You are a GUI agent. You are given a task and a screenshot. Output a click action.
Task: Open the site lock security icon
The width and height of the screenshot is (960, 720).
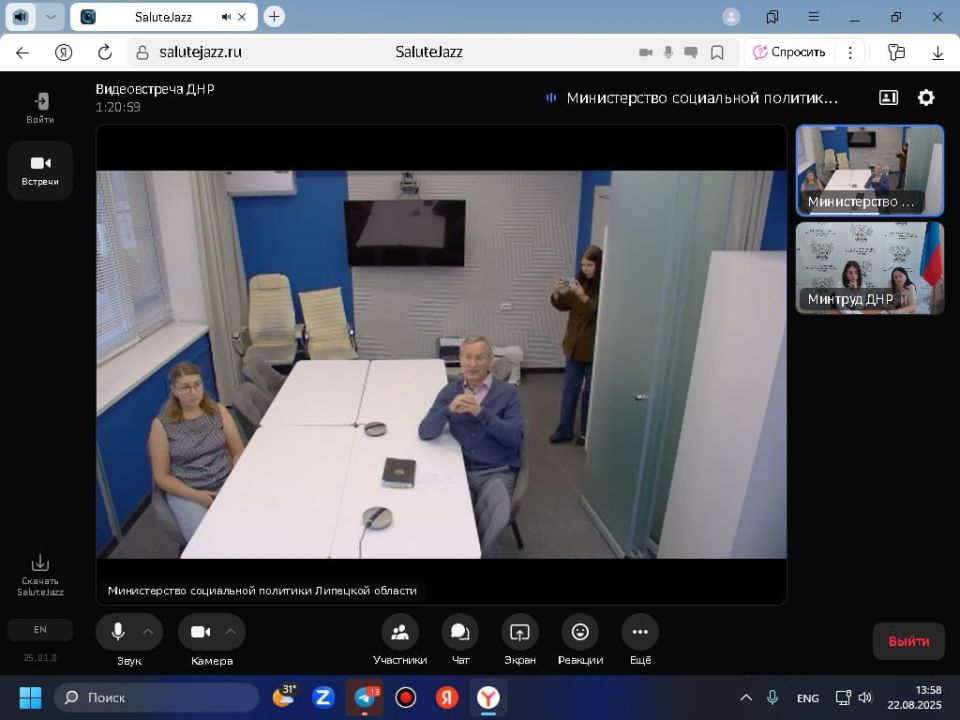click(x=142, y=53)
